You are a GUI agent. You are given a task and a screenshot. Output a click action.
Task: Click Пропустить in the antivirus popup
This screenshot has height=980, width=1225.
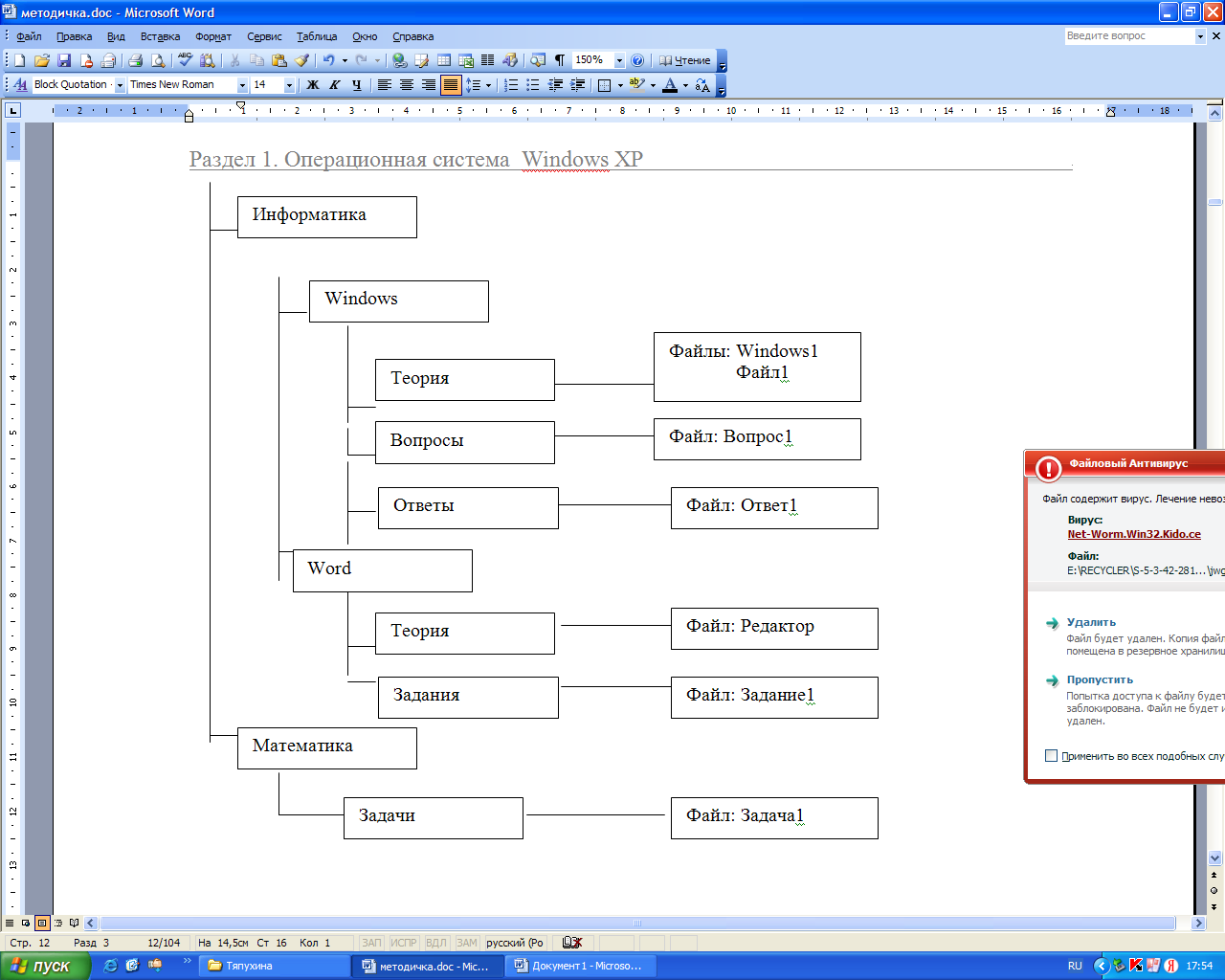(1100, 679)
